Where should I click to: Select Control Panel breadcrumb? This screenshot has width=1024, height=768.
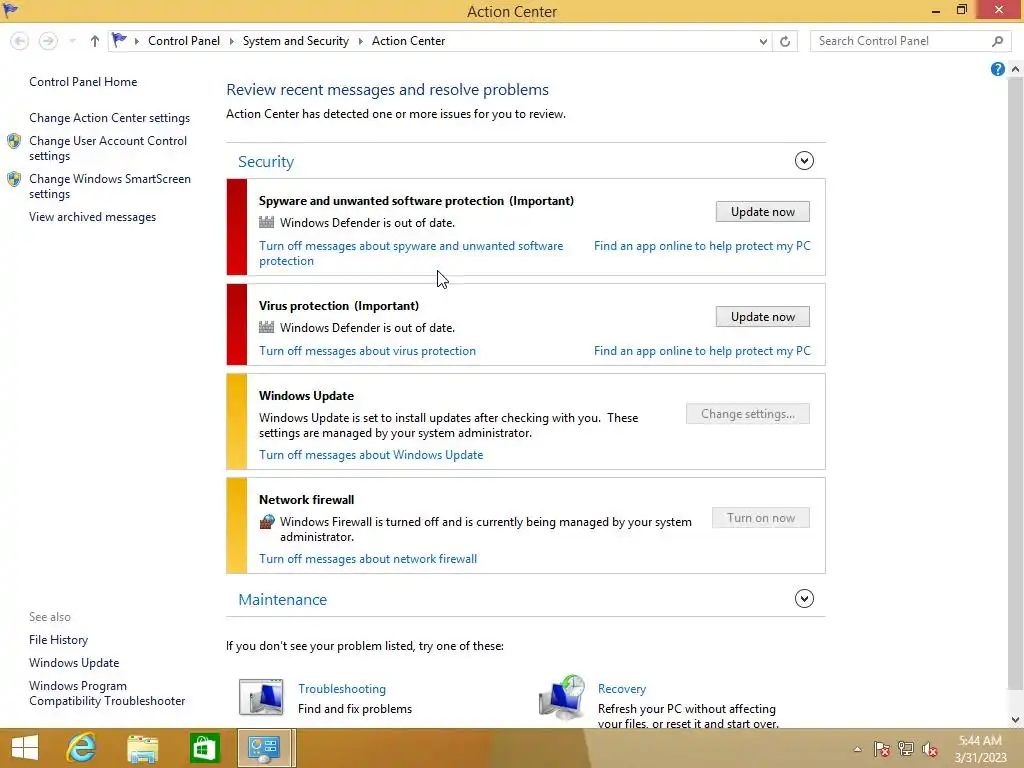coord(184,40)
